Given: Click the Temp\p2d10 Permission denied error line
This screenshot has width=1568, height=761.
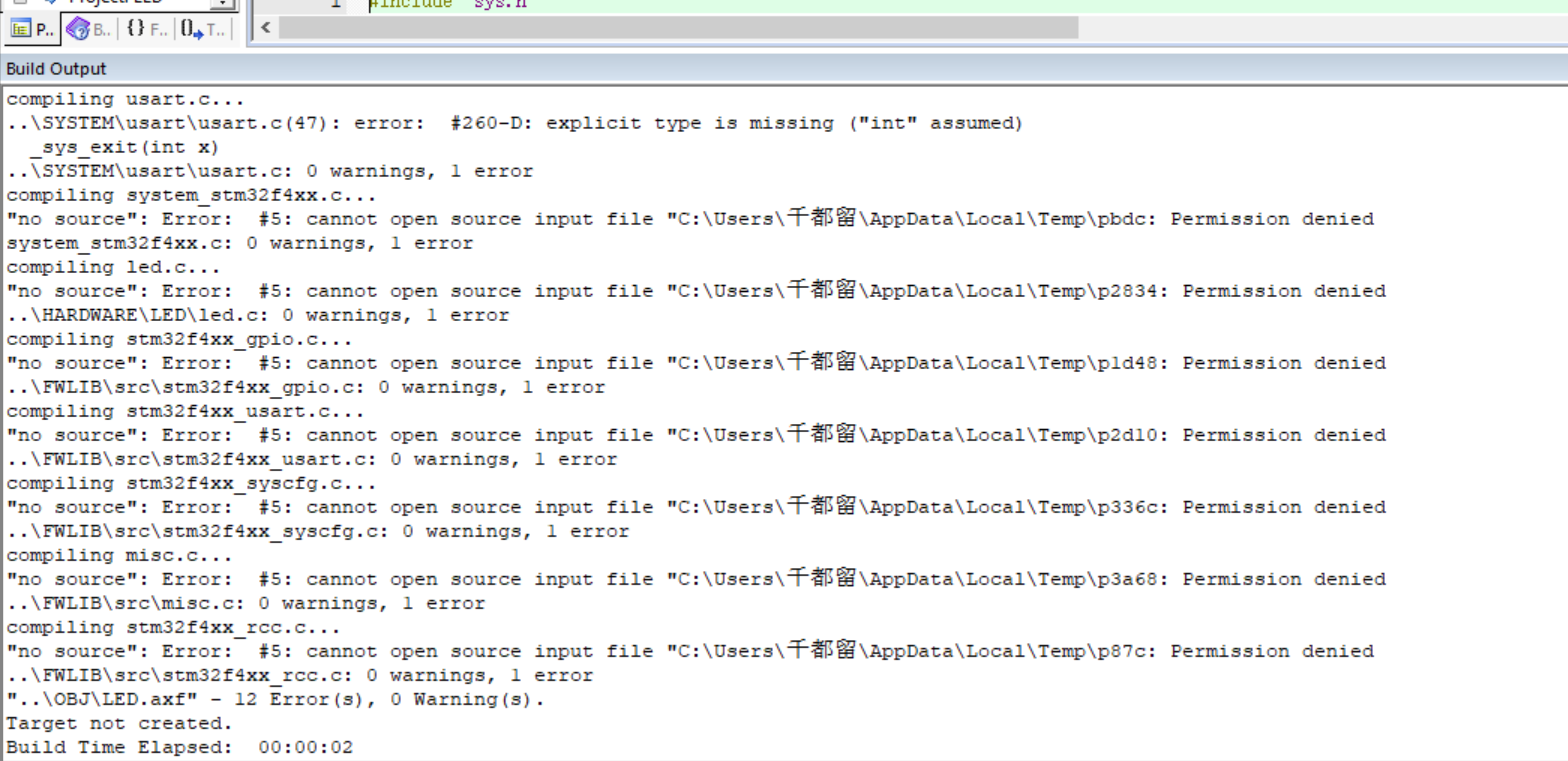Looking at the screenshot, I should coord(696,435).
